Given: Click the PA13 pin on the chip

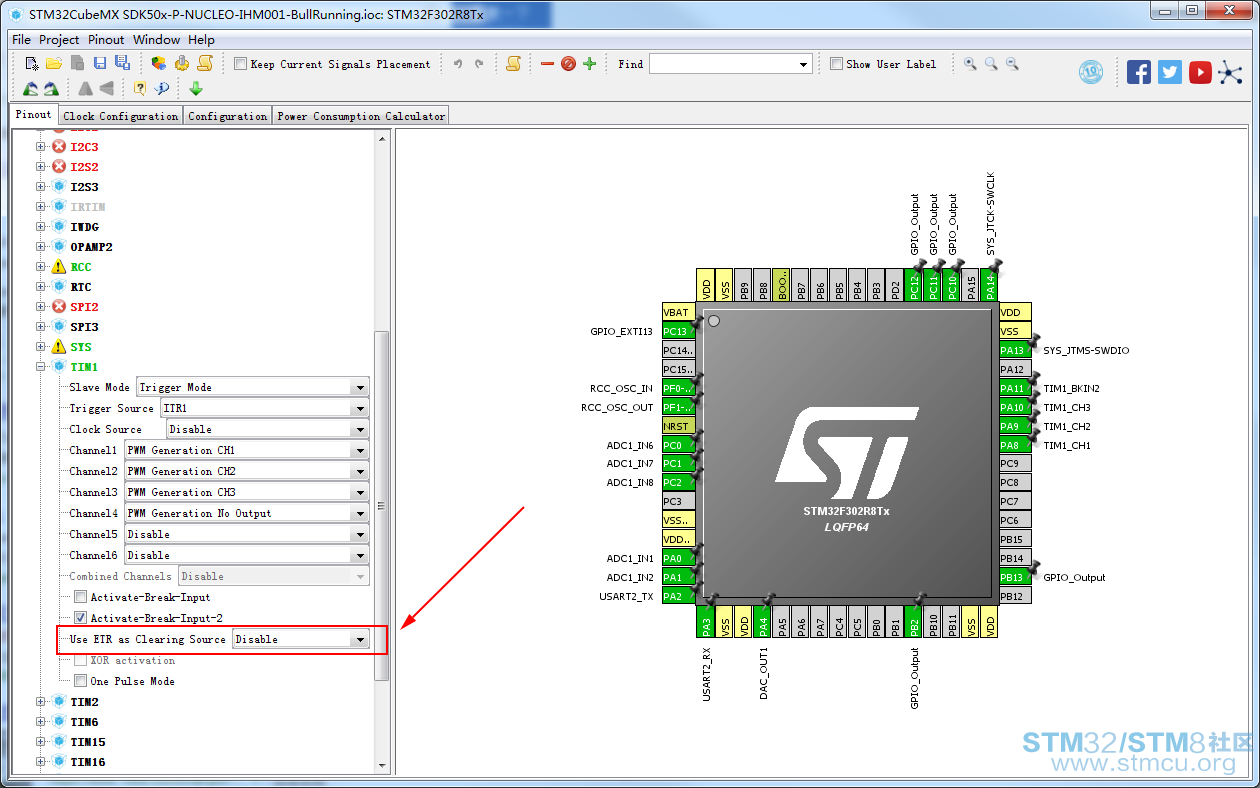Looking at the screenshot, I should [x=1015, y=350].
